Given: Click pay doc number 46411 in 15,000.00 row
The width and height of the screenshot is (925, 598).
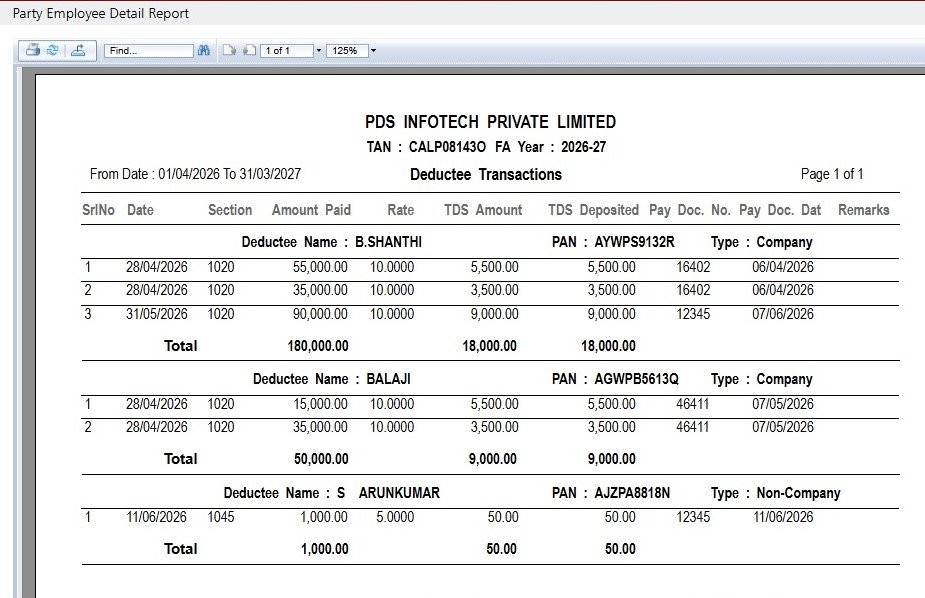Looking at the screenshot, I should point(693,404).
